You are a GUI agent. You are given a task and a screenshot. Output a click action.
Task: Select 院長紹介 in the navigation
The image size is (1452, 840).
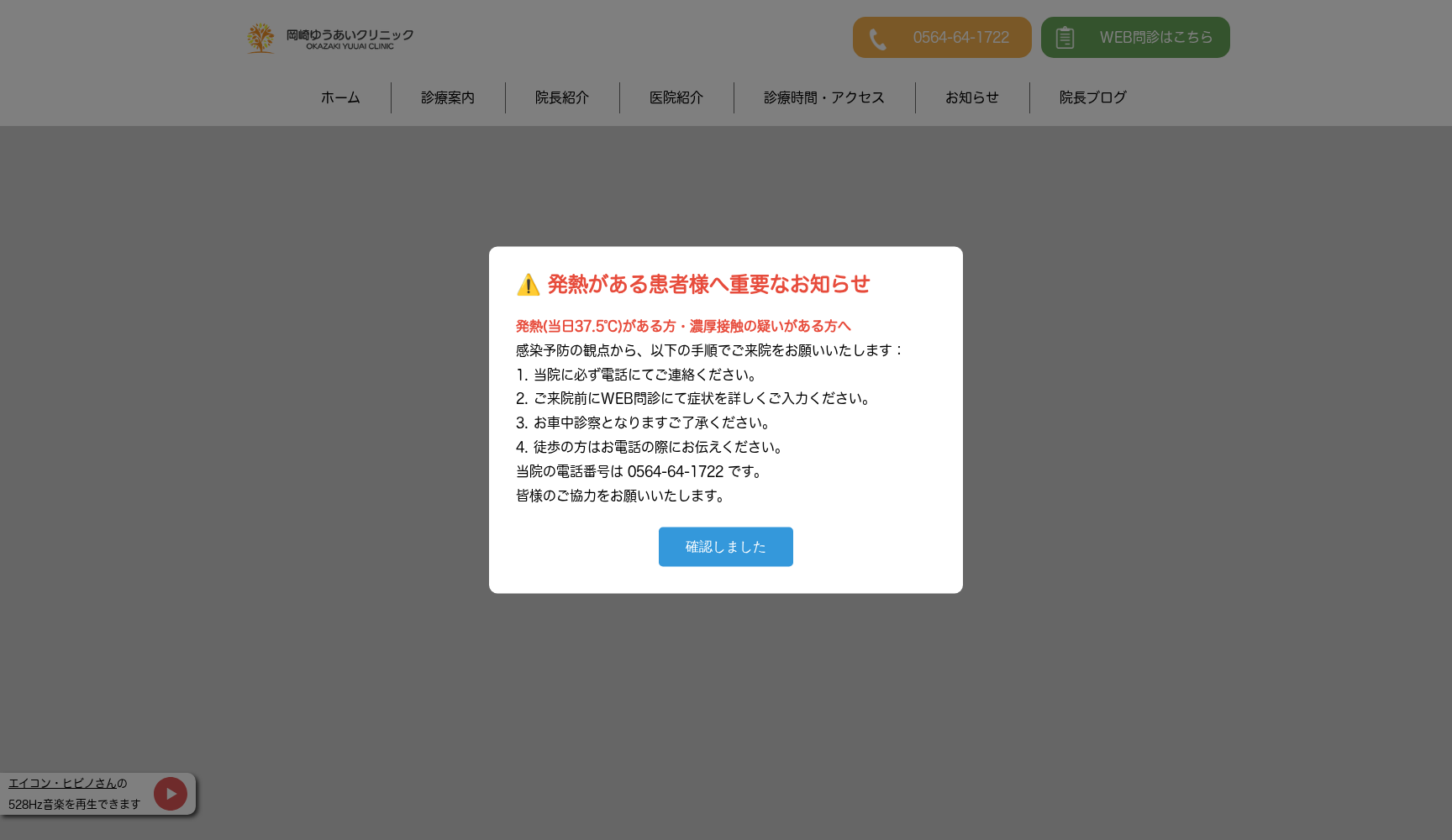pos(562,97)
